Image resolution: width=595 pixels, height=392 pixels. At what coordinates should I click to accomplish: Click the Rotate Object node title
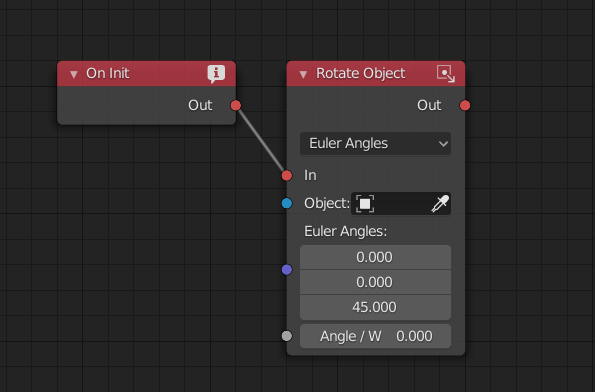point(360,74)
